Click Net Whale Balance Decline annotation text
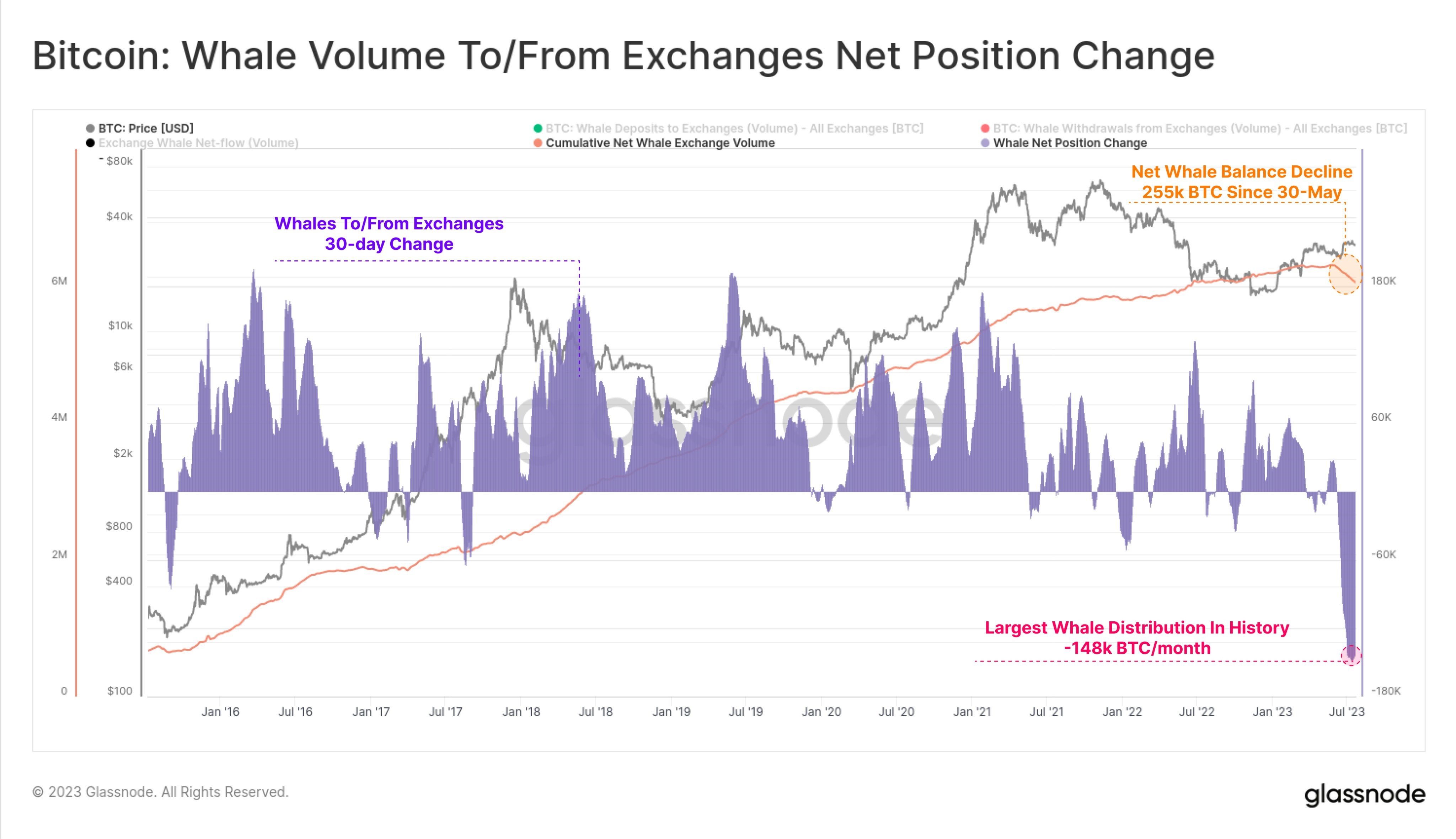This screenshot has width=1456, height=839. pos(1242,181)
